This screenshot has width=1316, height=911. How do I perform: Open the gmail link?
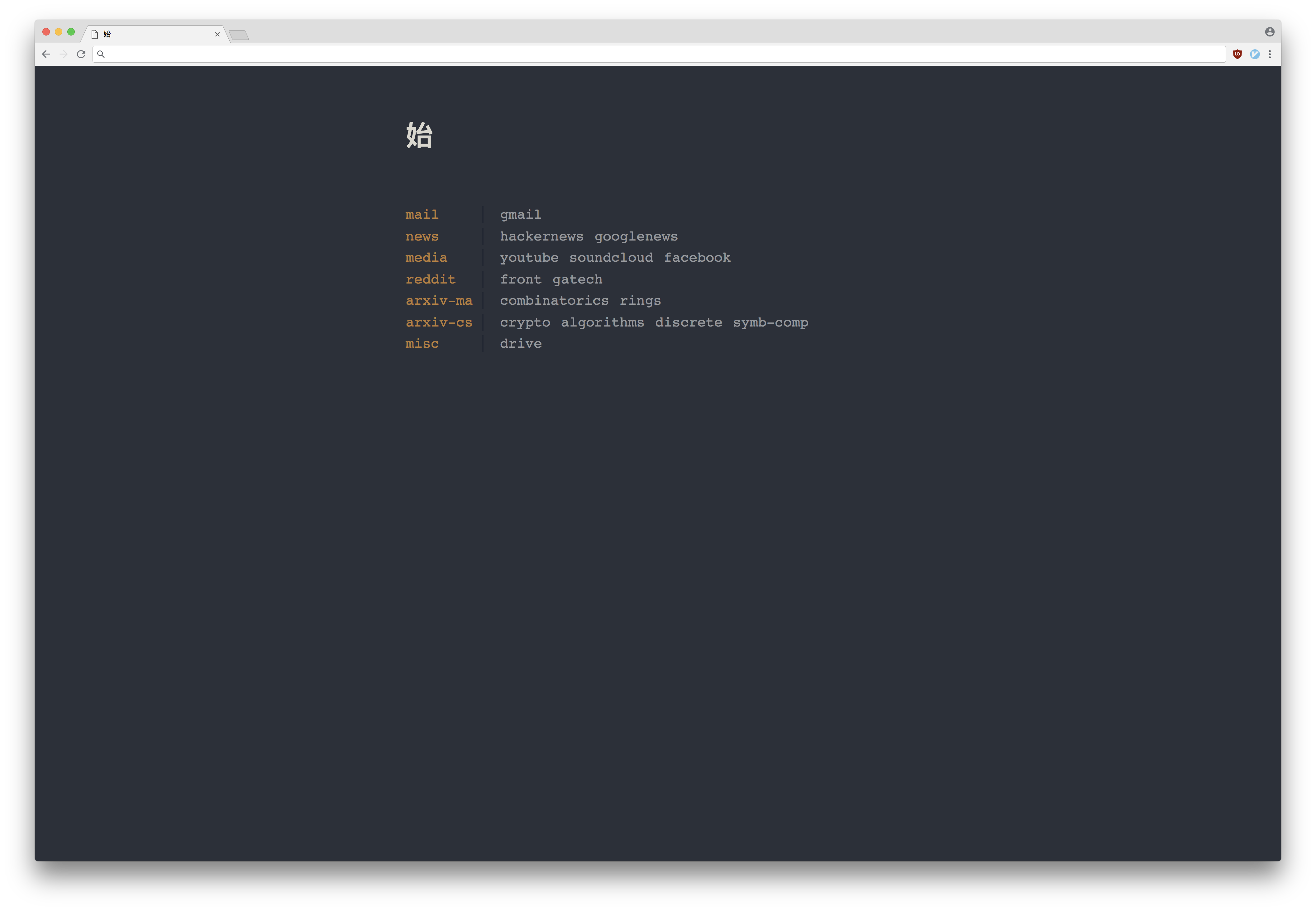click(x=521, y=215)
